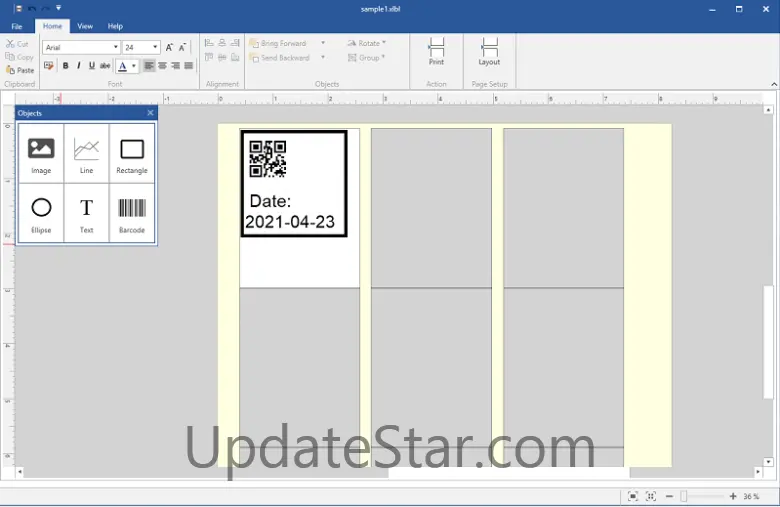Align objects to vertical middle

[222, 58]
